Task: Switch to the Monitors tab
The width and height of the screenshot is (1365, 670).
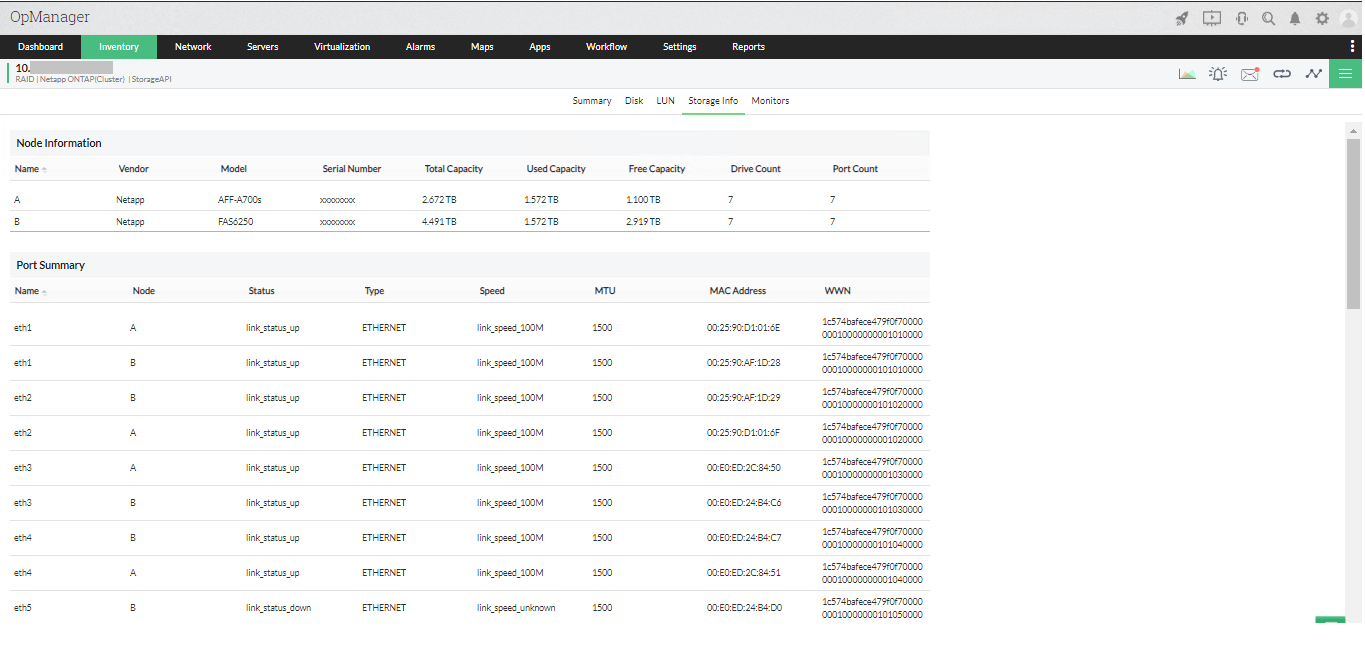Action: pyautogui.click(x=770, y=101)
